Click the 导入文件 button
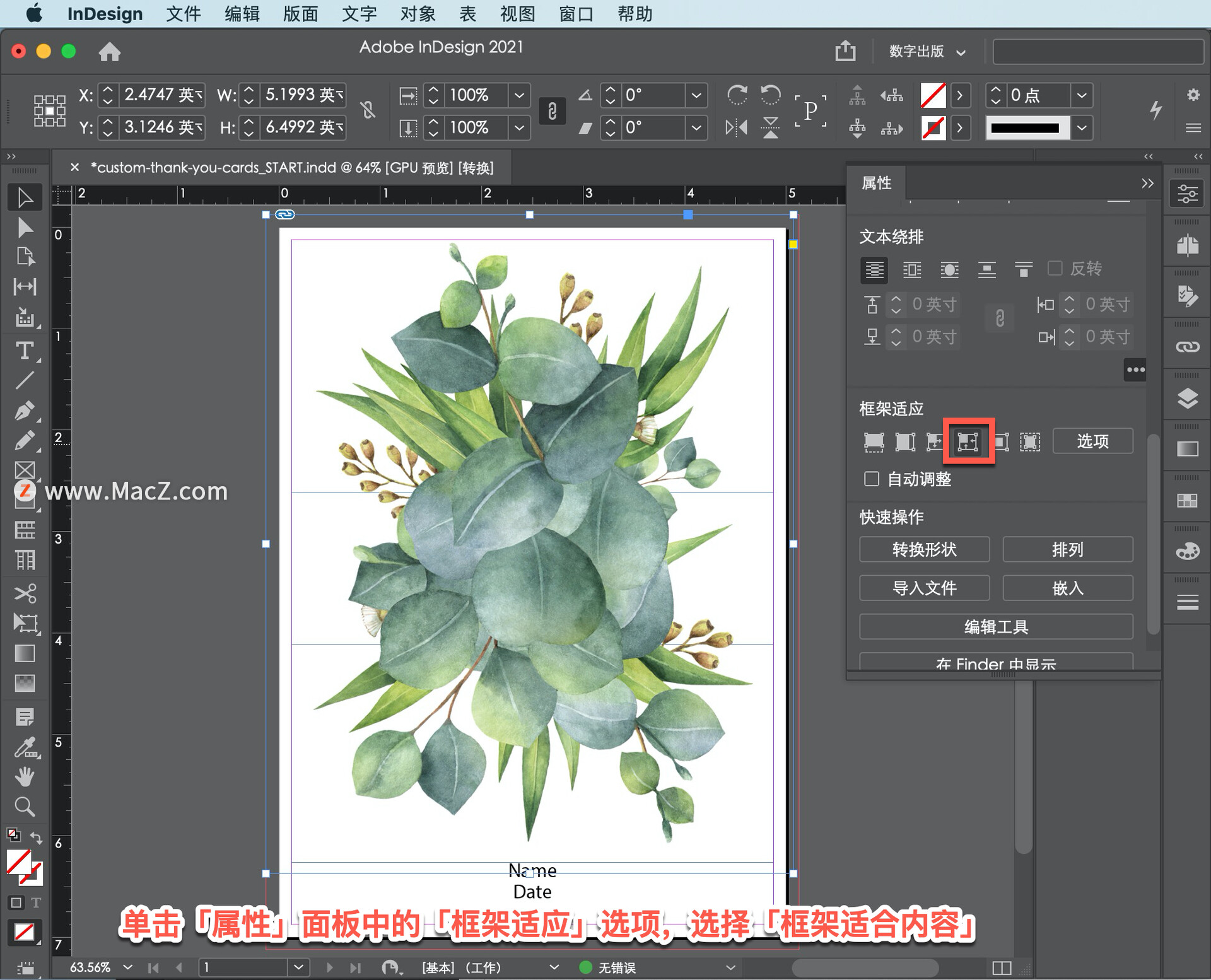This screenshot has width=1211, height=980. point(924,588)
